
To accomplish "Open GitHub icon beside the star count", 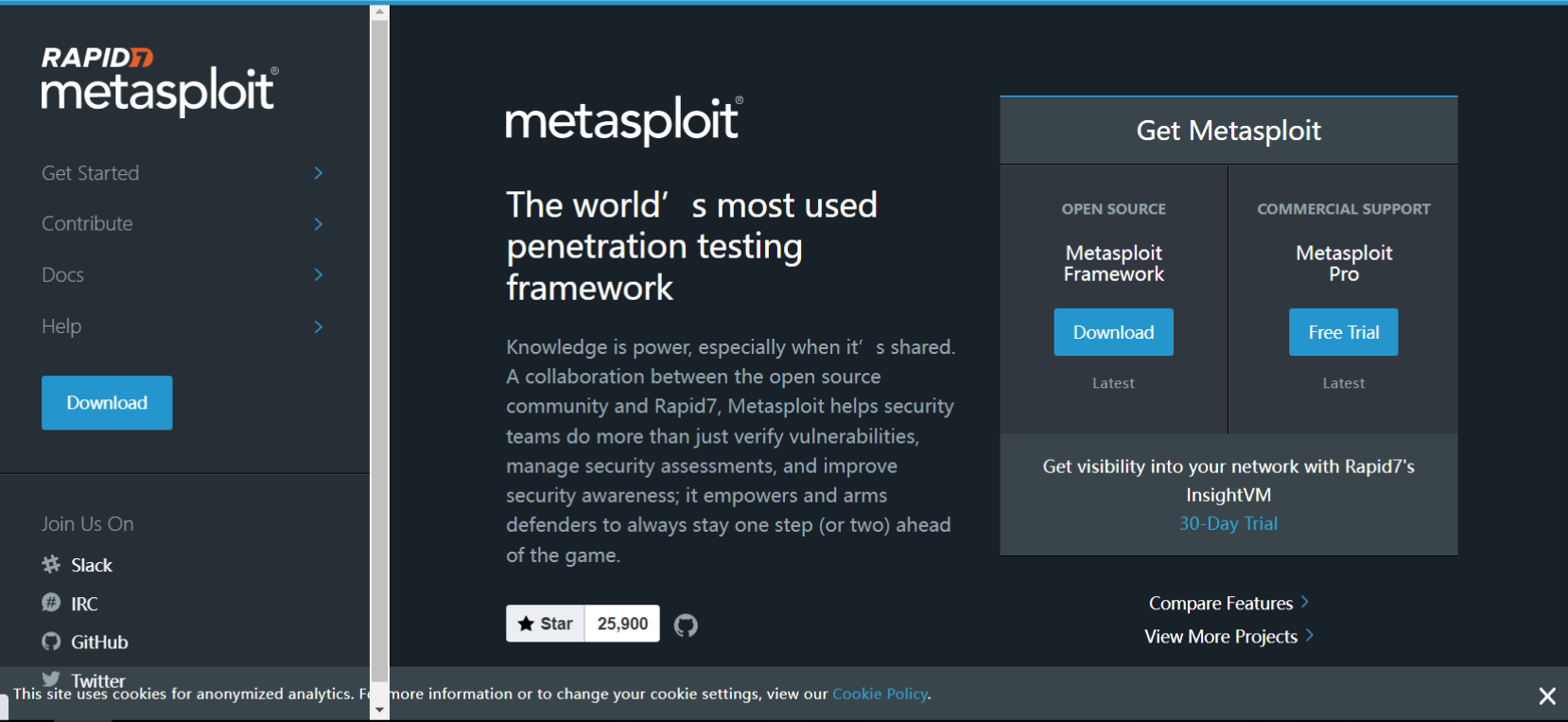I will click(686, 625).
